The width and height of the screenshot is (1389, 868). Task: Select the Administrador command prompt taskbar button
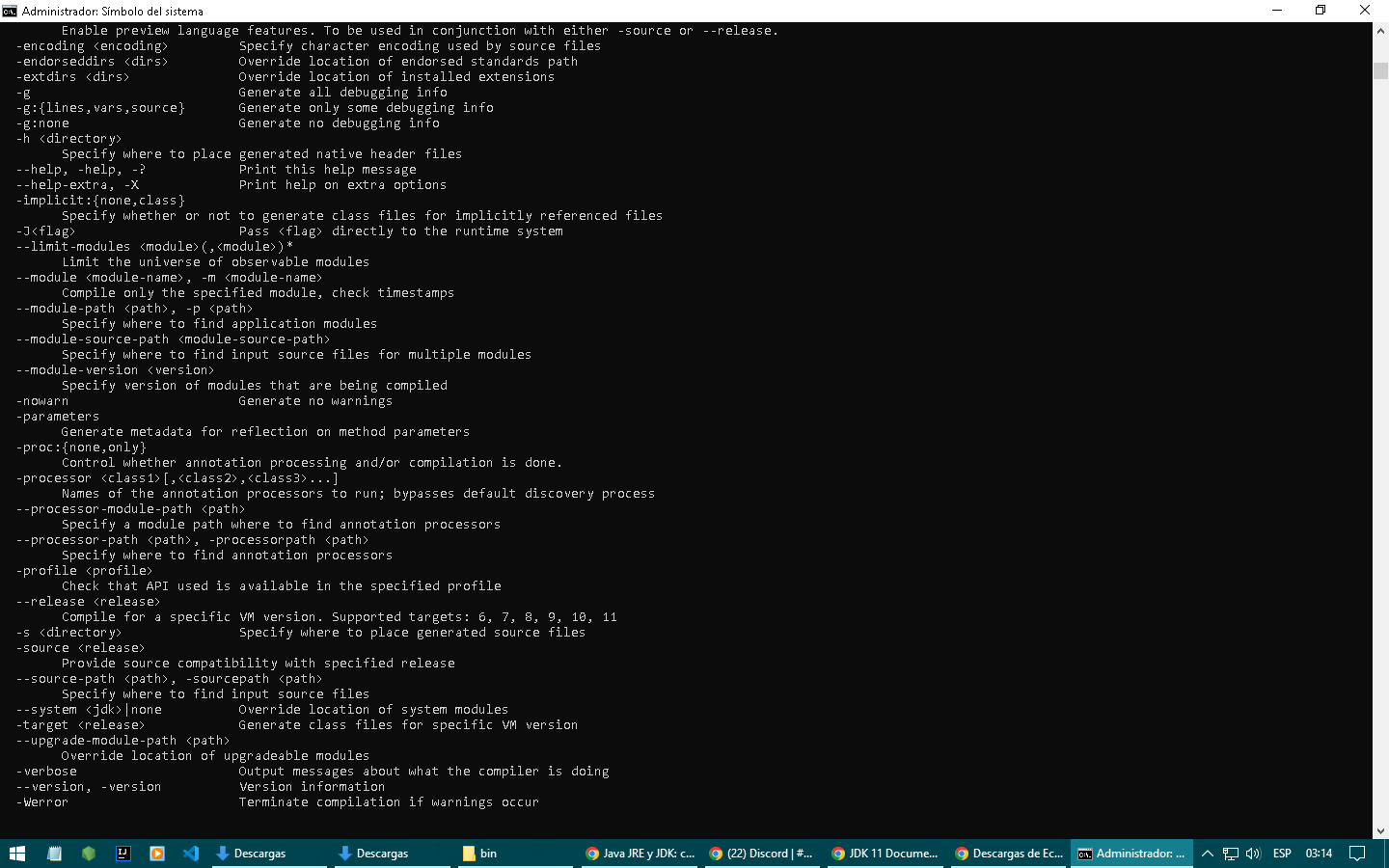pos(1131,854)
